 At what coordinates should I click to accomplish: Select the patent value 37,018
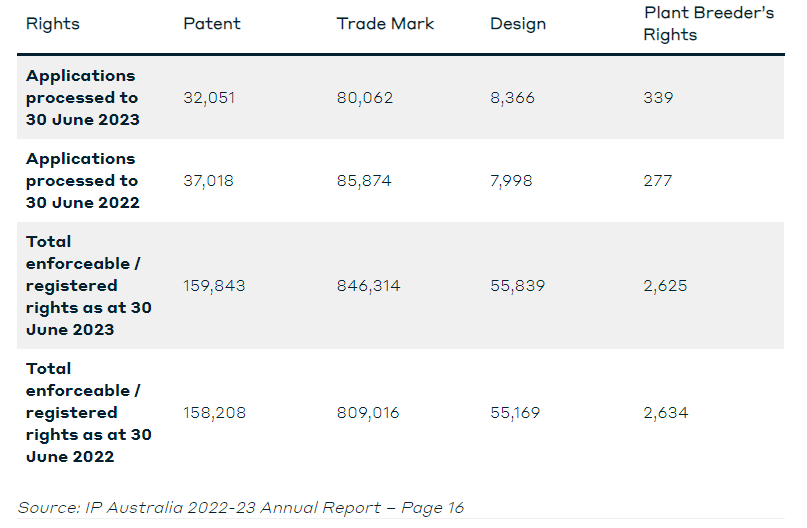click(208, 181)
